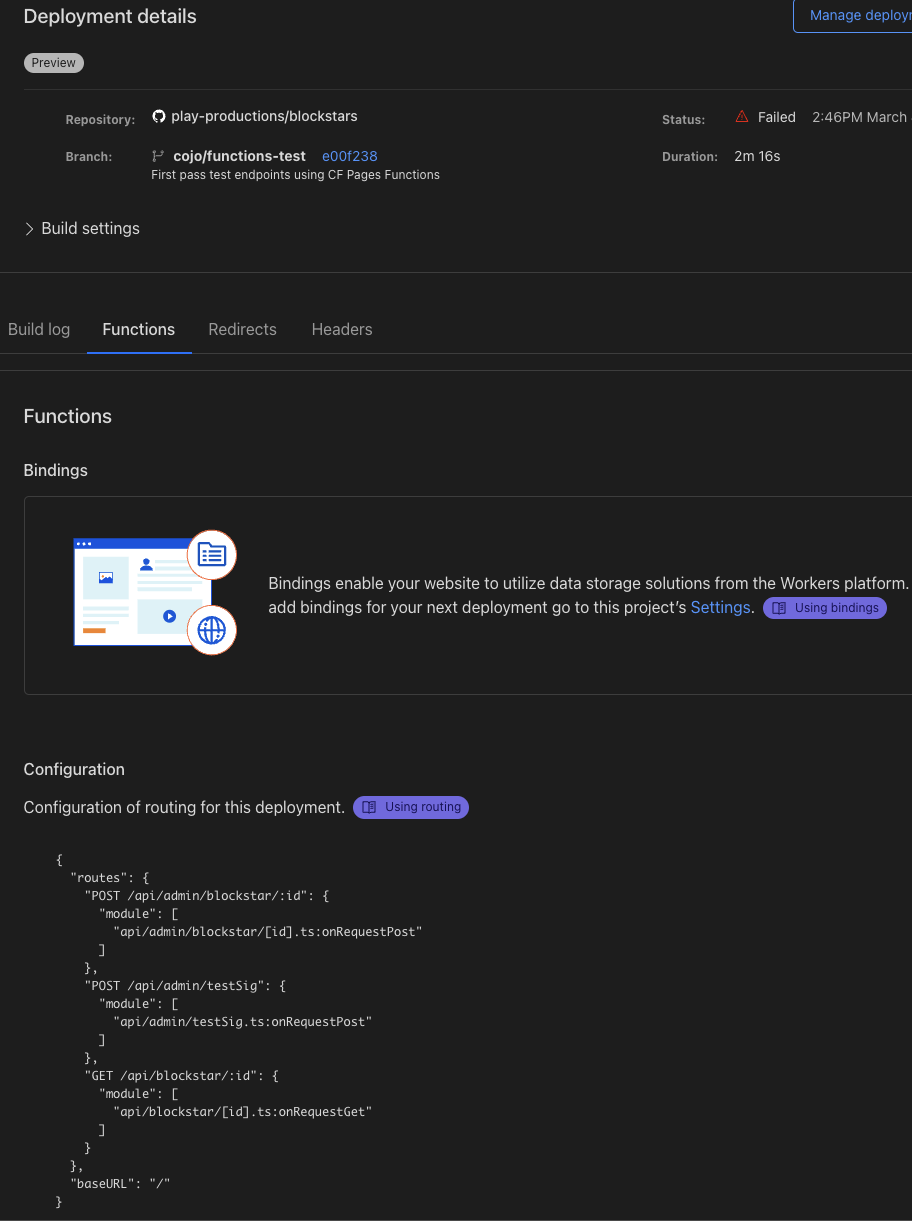Click the GitHub icon beside play-productions/blockstars

tap(159, 115)
